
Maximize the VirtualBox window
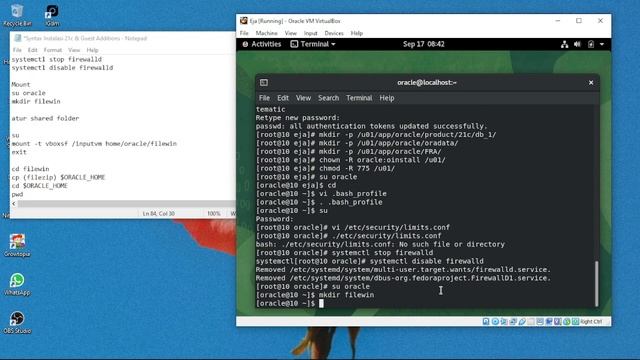pos(579,20)
